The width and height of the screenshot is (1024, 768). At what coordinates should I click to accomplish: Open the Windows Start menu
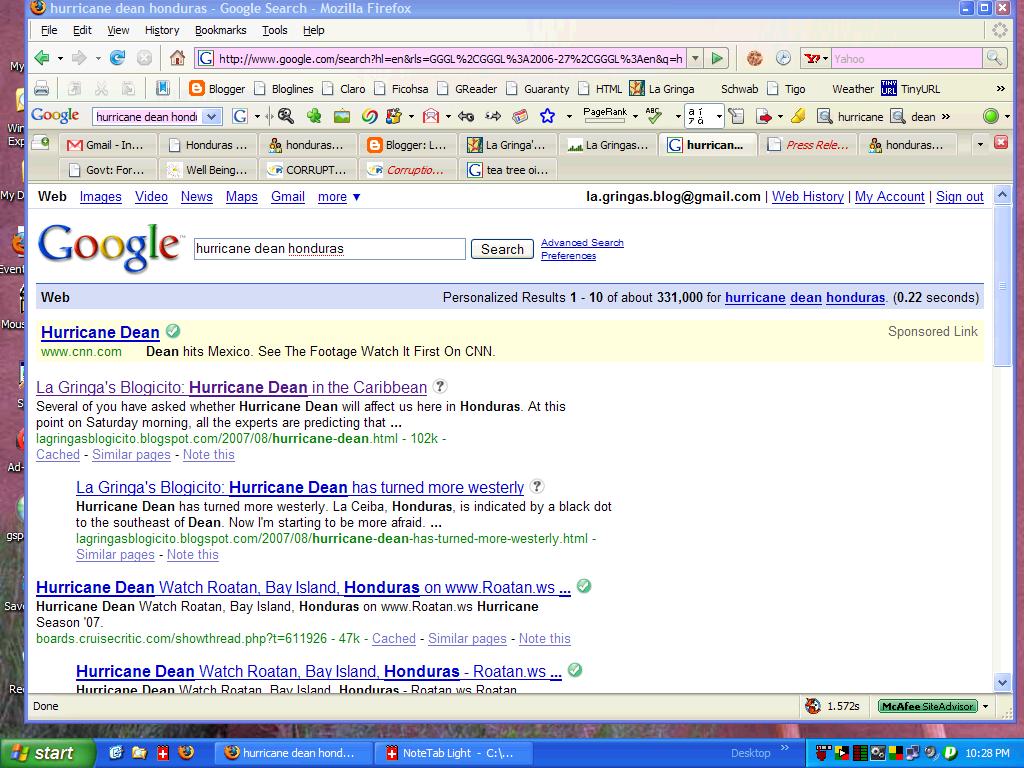pos(48,753)
